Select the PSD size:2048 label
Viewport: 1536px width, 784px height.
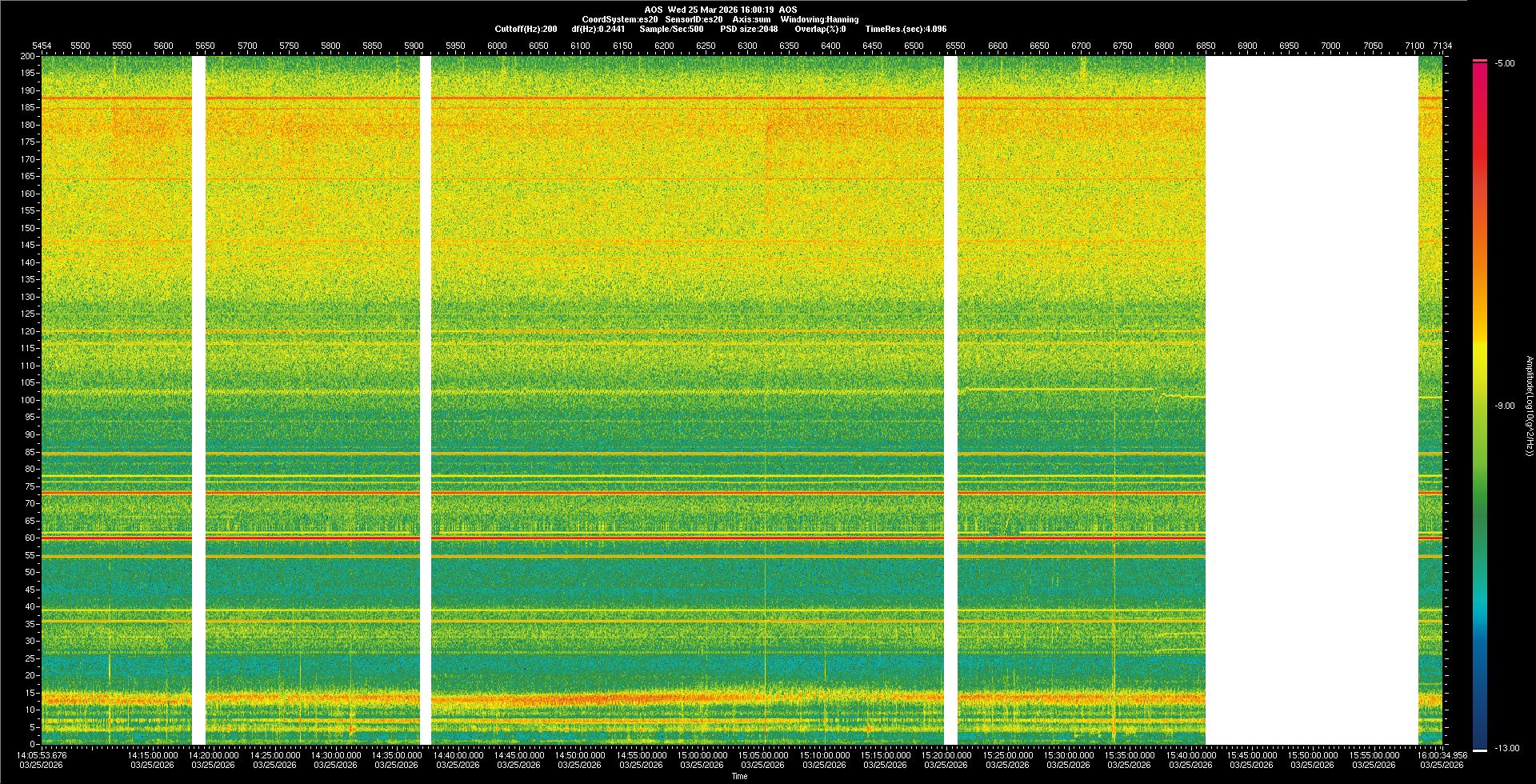[x=748, y=29]
